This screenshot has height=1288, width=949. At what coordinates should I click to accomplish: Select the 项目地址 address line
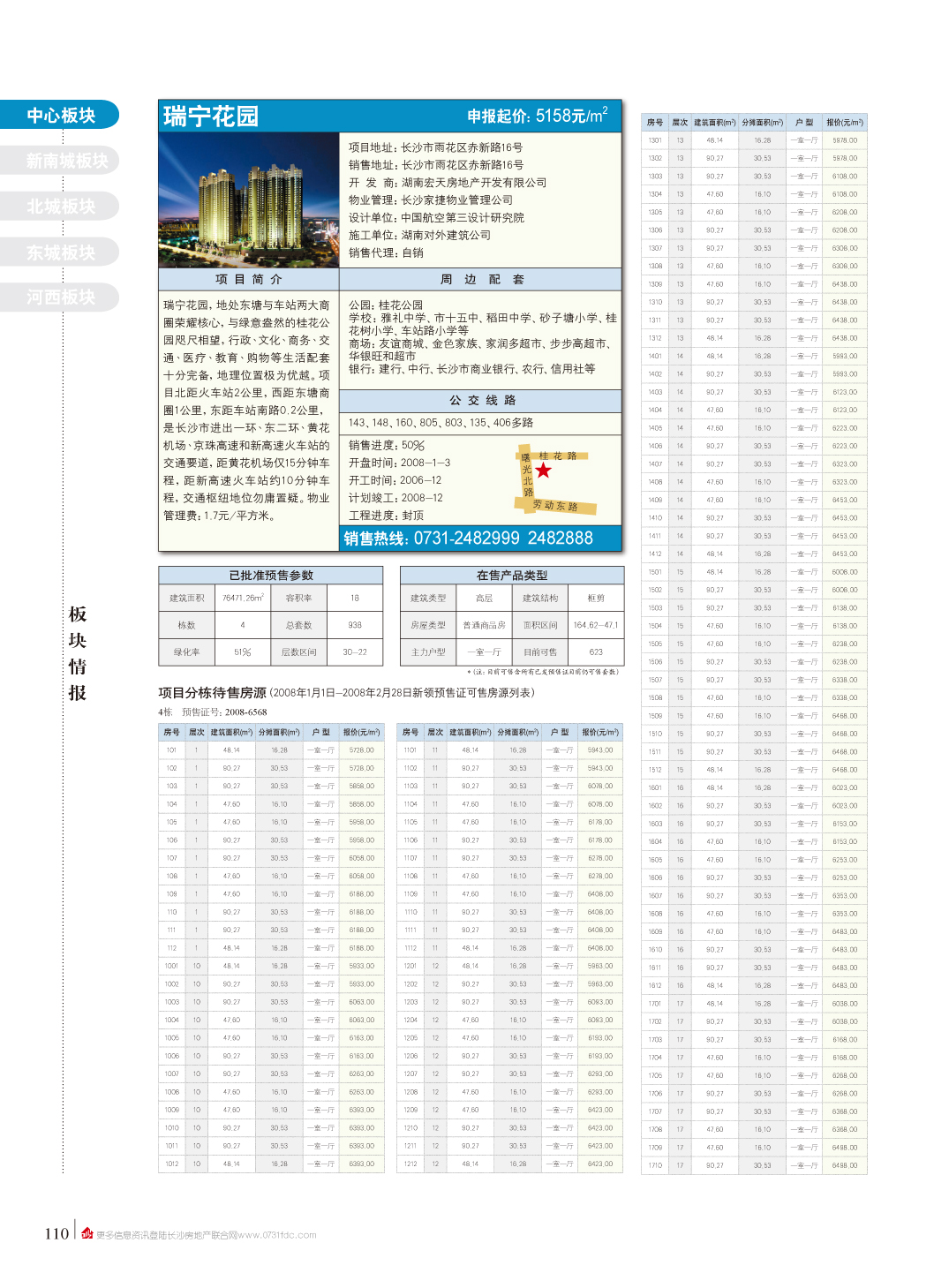[x=435, y=147]
